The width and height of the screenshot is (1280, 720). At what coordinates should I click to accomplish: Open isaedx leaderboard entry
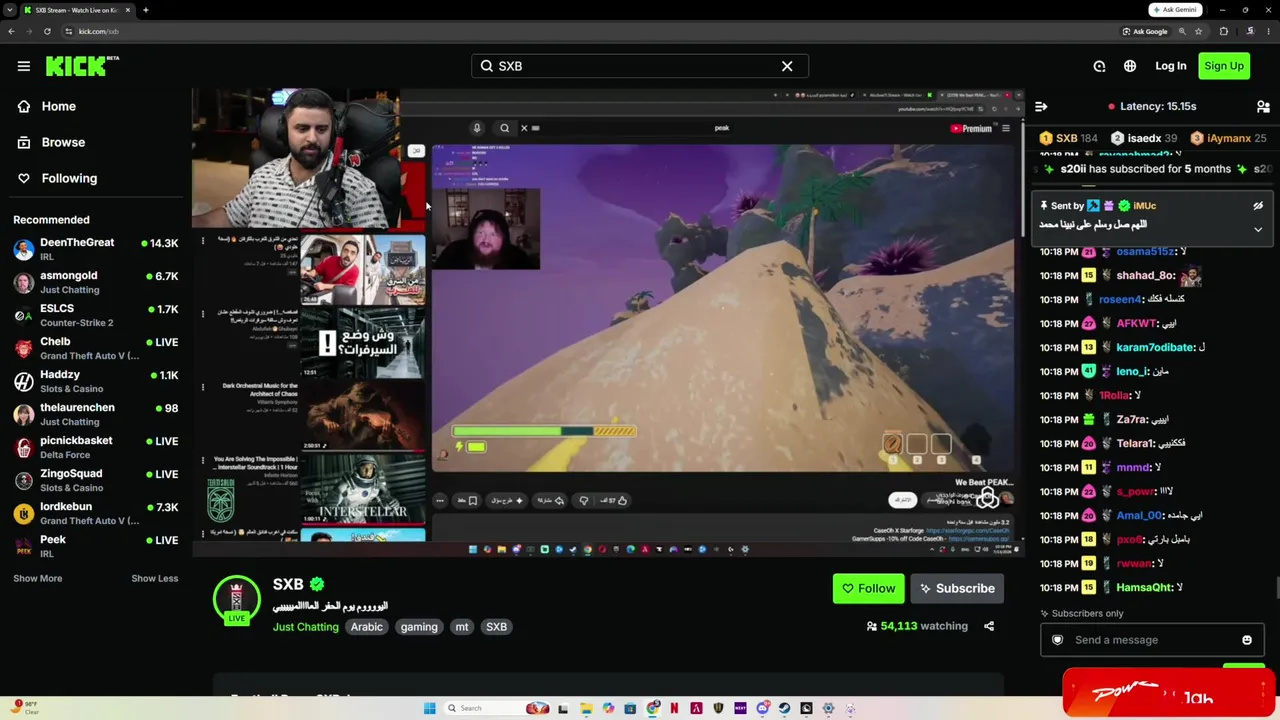(1143, 138)
